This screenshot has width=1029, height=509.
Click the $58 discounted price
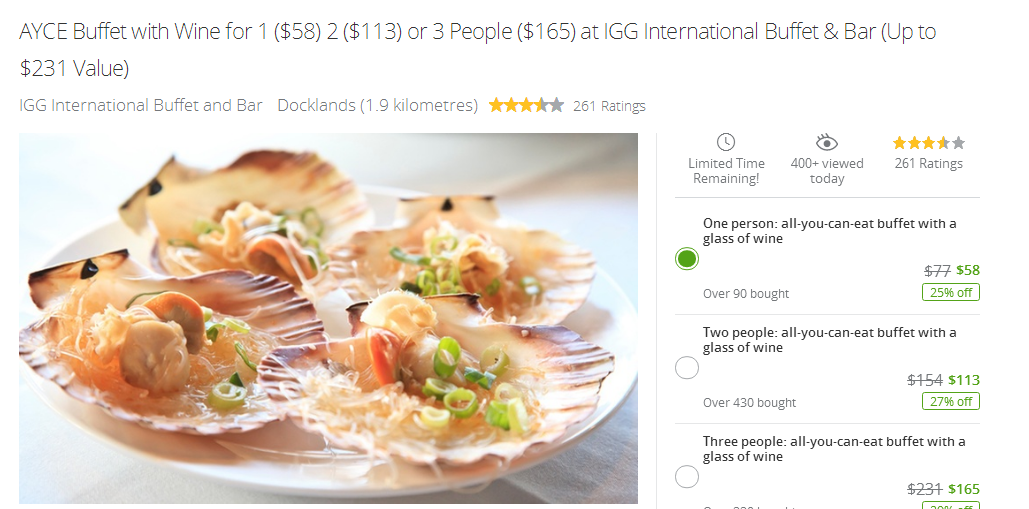pos(968,270)
